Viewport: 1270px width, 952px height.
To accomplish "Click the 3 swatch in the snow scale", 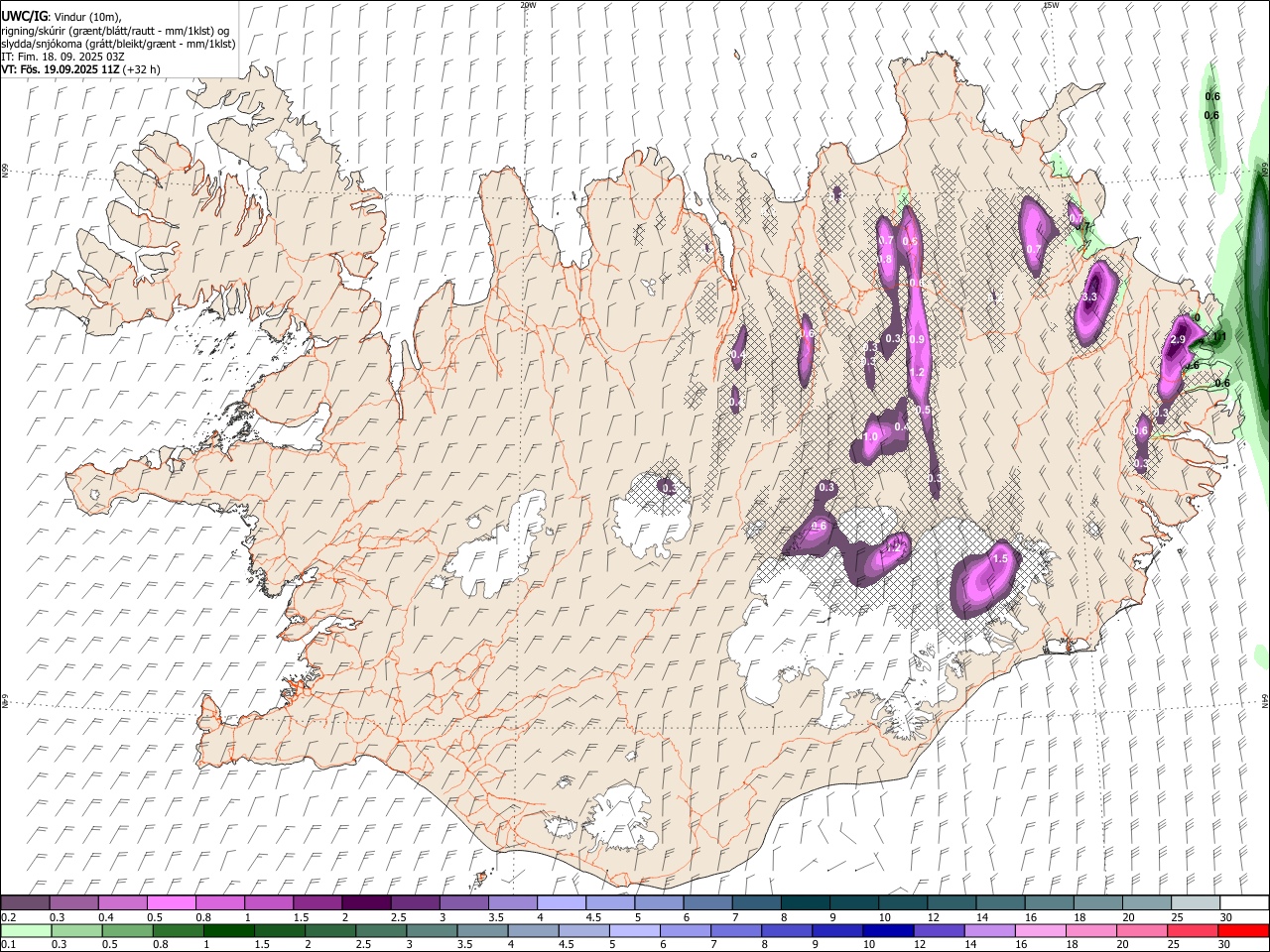I will (x=463, y=903).
